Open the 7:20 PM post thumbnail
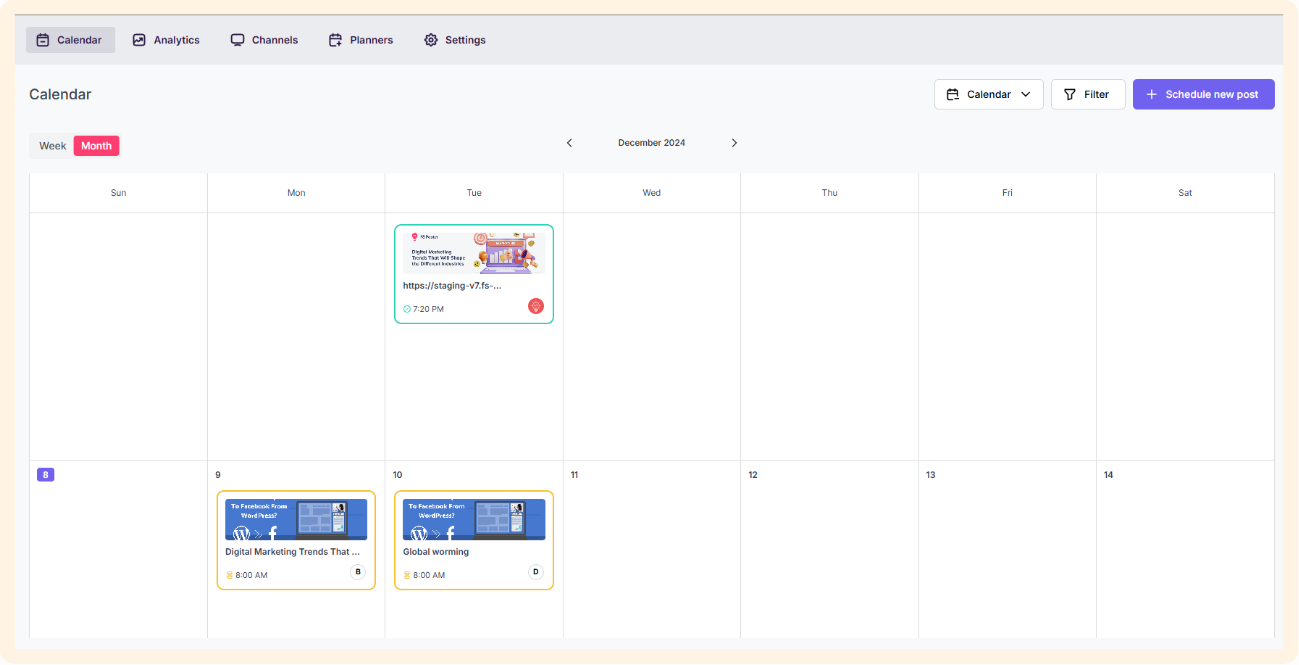 point(474,253)
